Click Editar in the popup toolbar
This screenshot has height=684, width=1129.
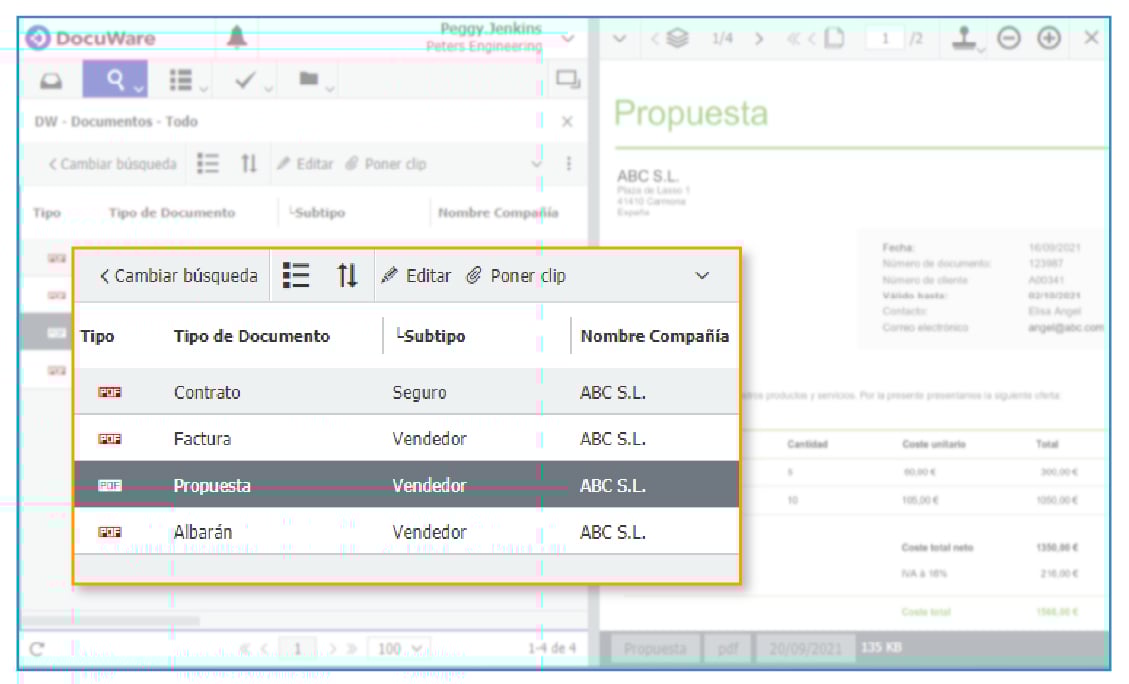417,276
